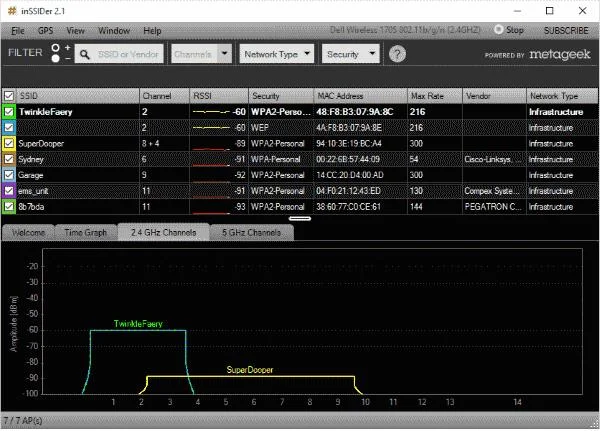
Task: Select the SuperDooper SSID row text
Action: [x=41, y=144]
